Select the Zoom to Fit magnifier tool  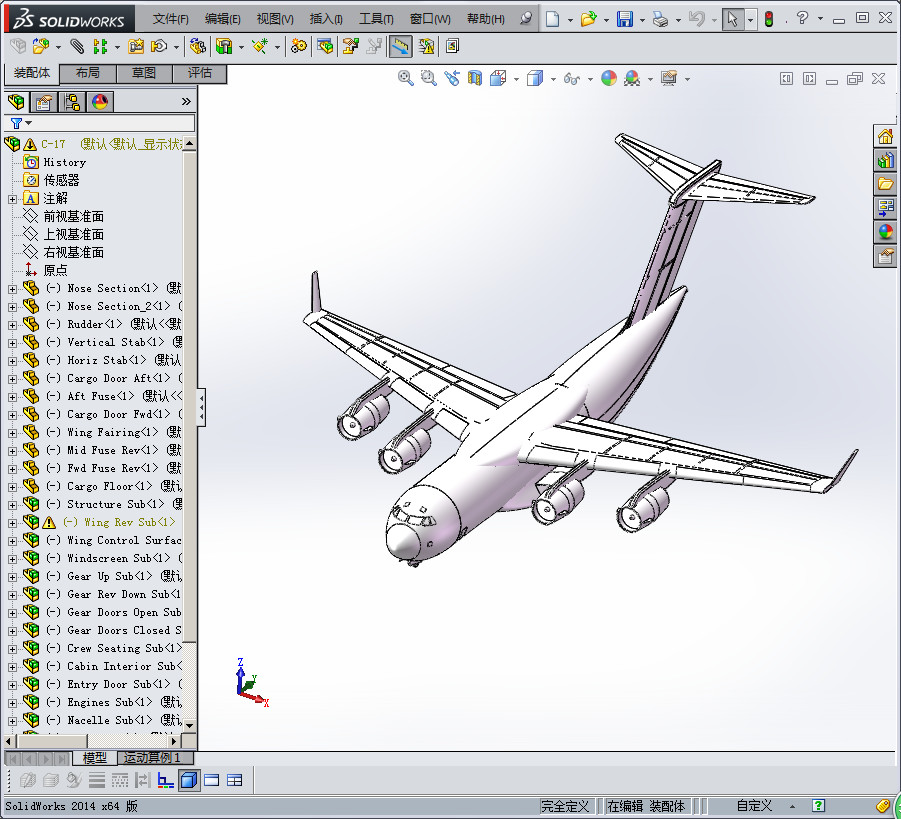coord(404,78)
